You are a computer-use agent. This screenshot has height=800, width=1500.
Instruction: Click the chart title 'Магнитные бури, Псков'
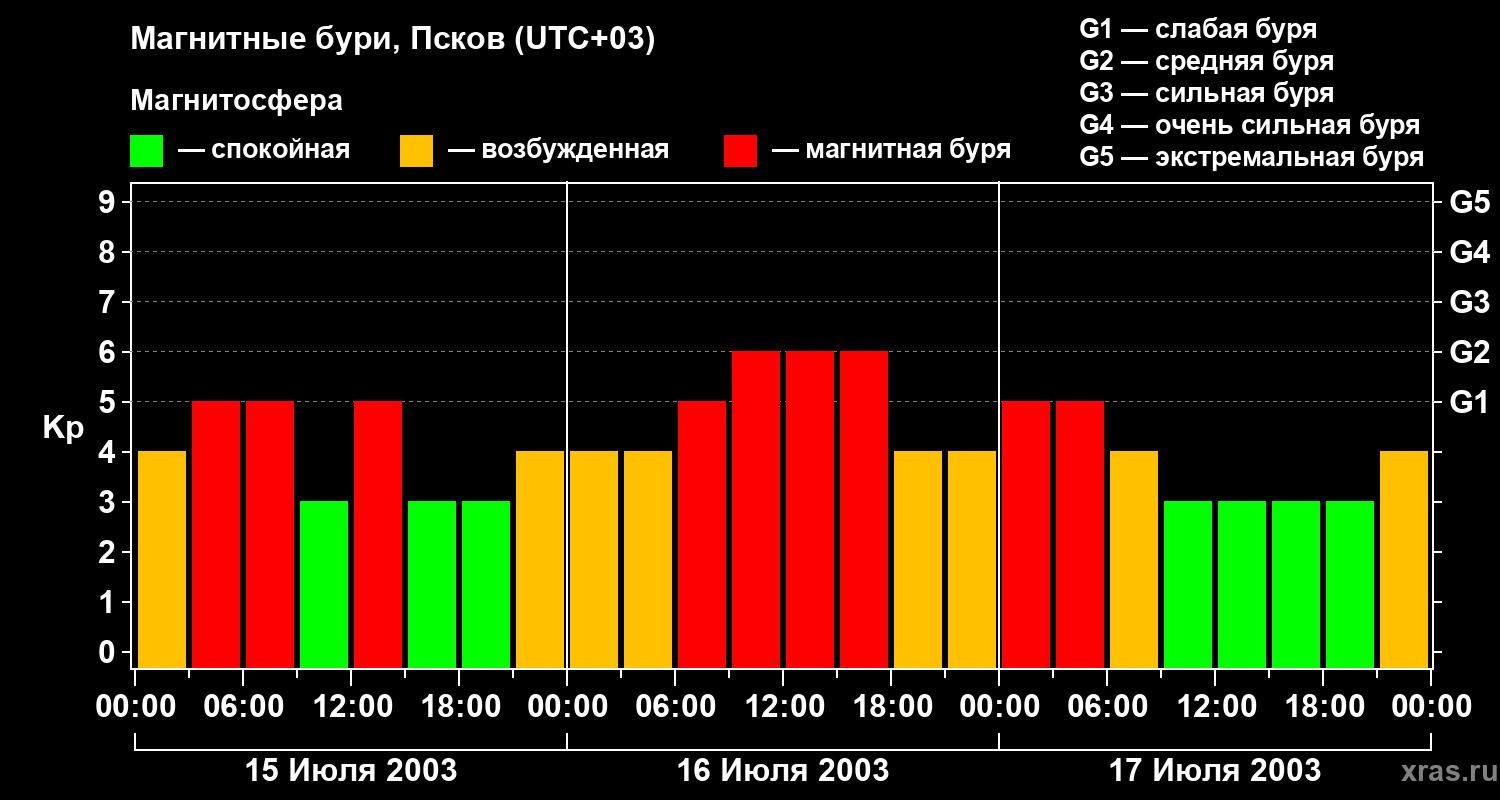392,40
